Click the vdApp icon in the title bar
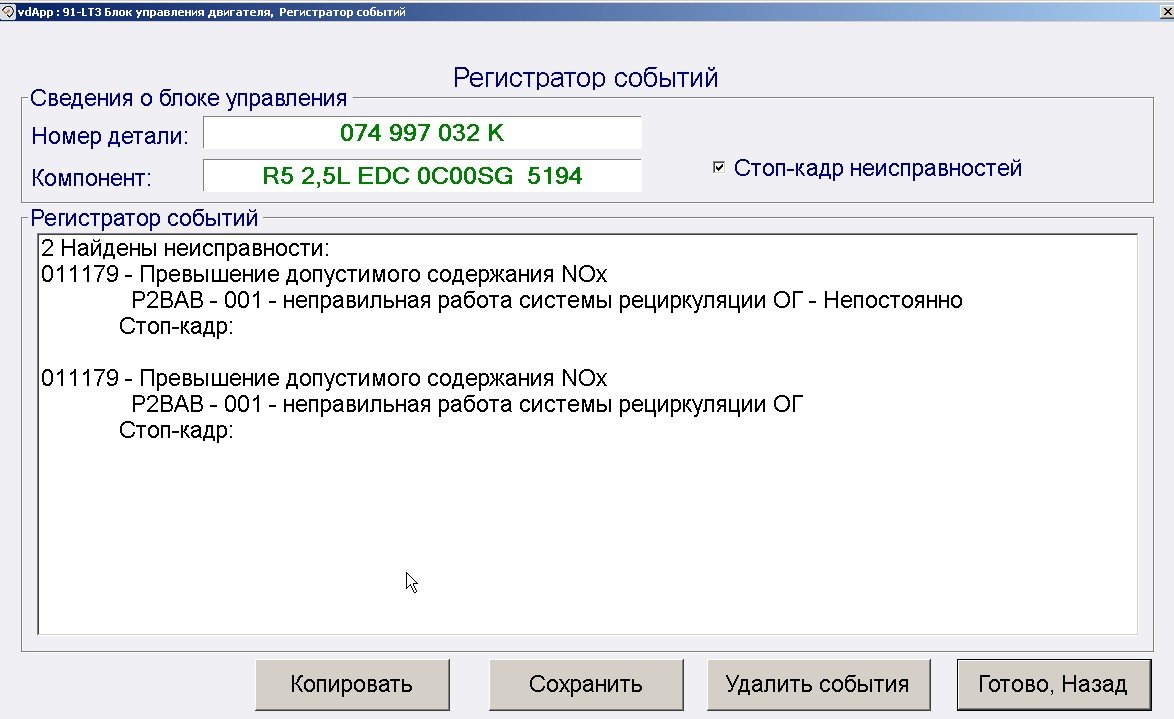 click(7, 11)
